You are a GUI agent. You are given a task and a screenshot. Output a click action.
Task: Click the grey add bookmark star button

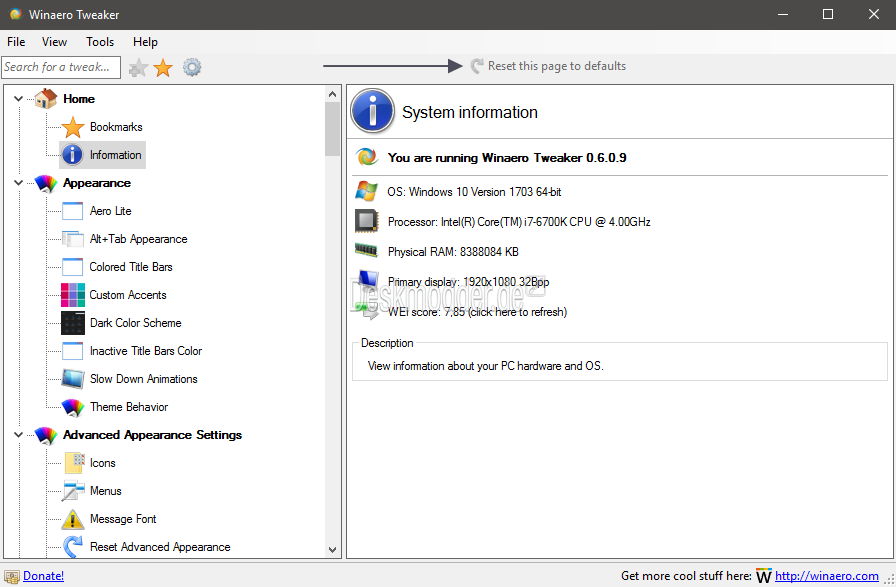(138, 68)
